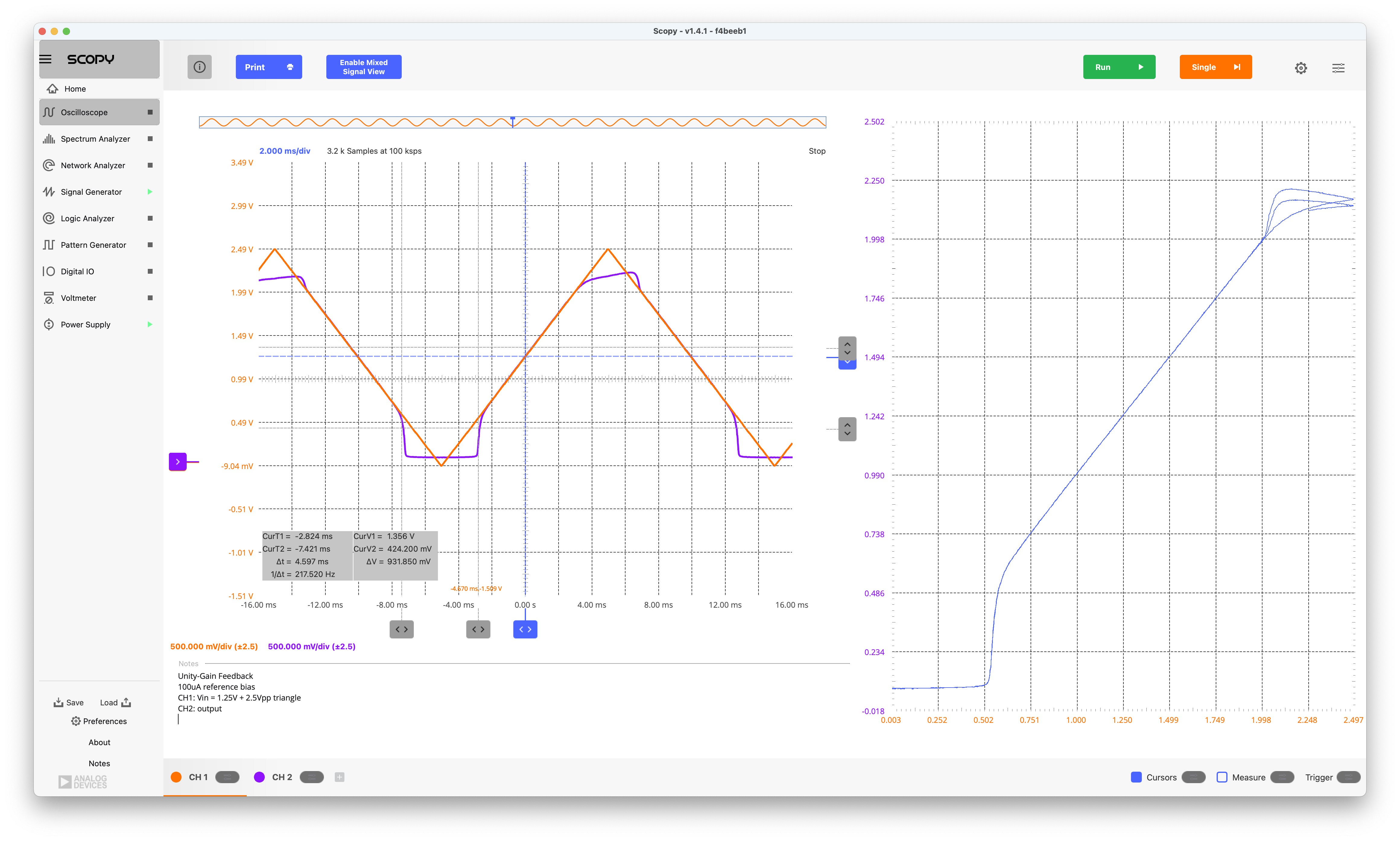Click the Logic Analyzer icon

[49, 218]
